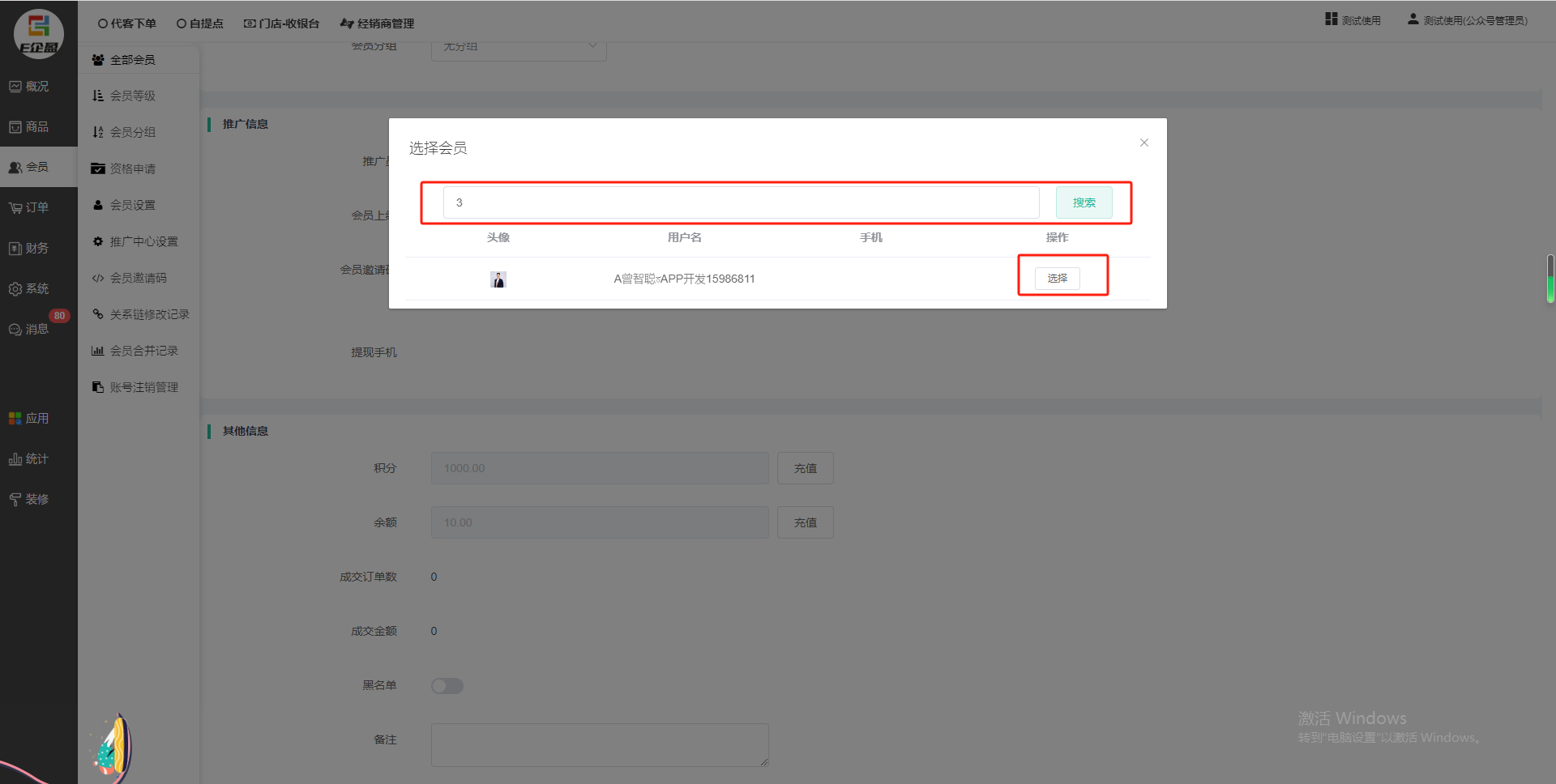Image resolution: width=1556 pixels, height=784 pixels.
Task: Click the 搜索 button in the dialog
Action: coord(1084,202)
